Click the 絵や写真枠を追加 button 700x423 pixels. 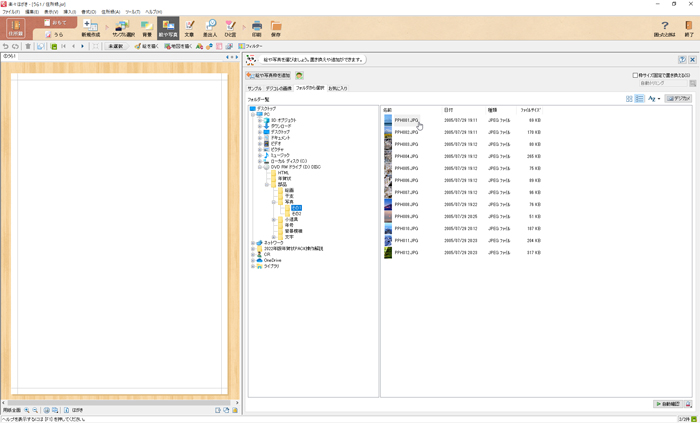269,75
